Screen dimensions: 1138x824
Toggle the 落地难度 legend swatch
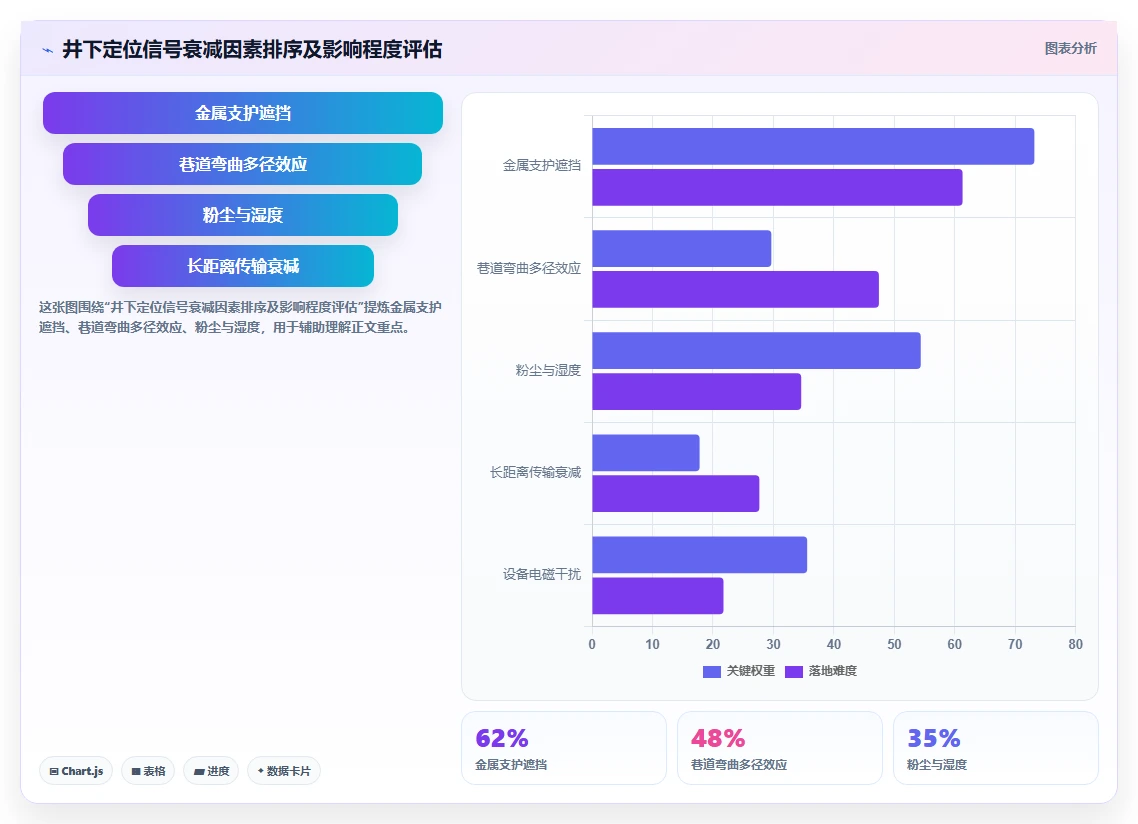tap(794, 672)
